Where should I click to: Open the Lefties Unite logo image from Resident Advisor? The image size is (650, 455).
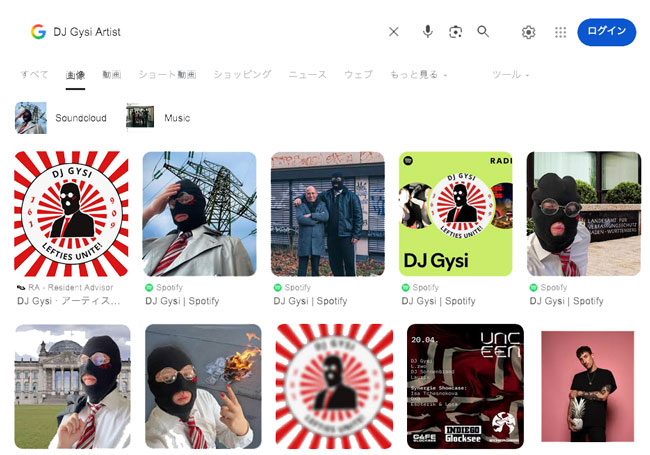click(71, 214)
